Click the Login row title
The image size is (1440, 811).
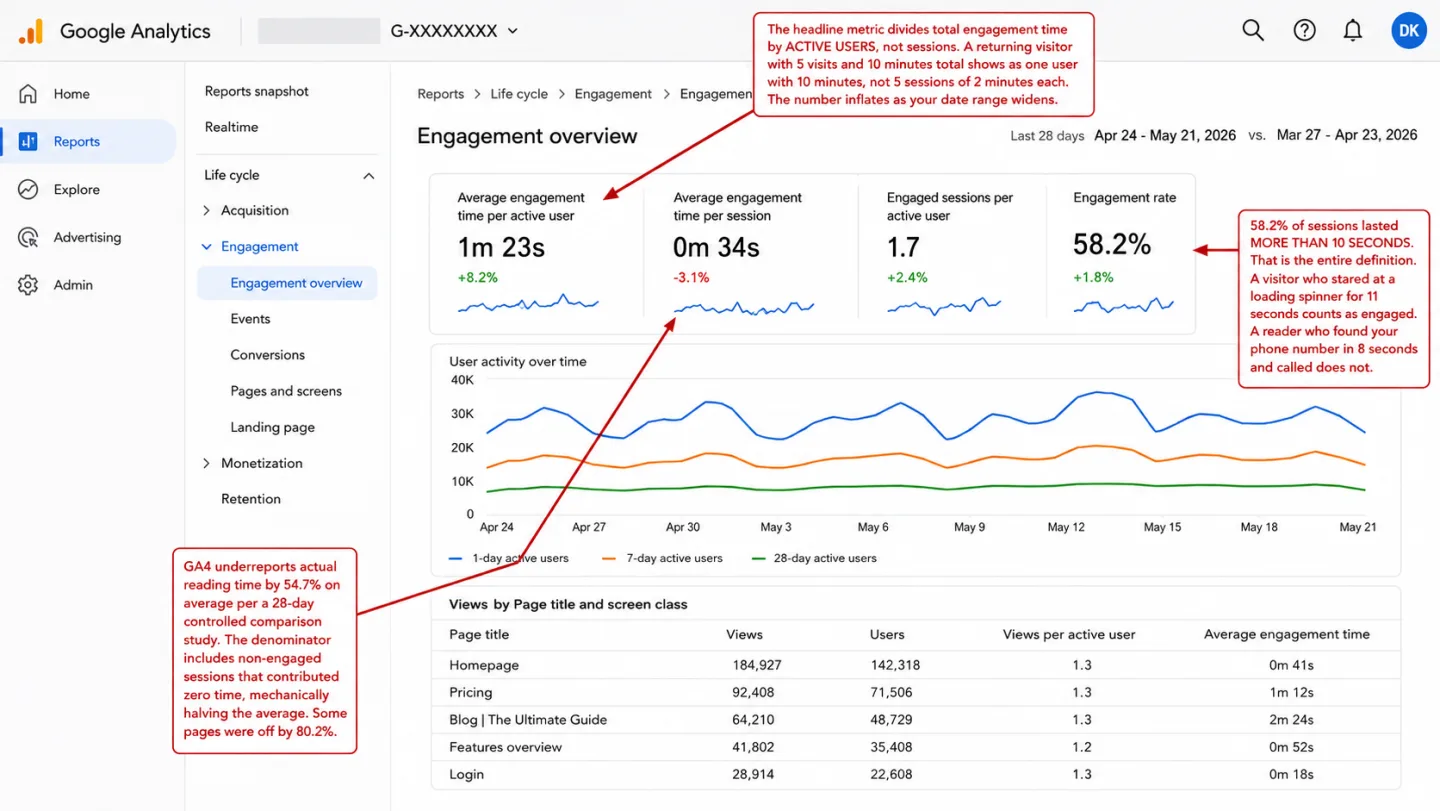coord(466,774)
